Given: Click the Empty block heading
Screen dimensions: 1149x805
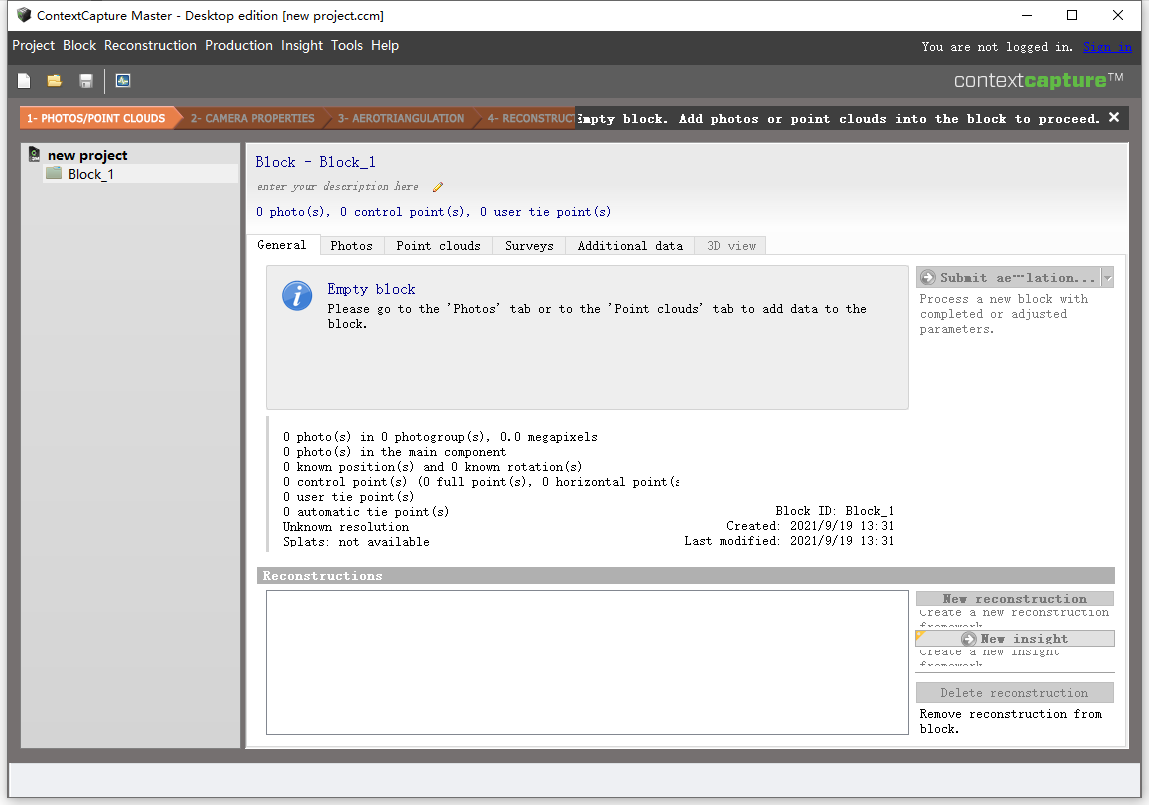Looking at the screenshot, I should pyautogui.click(x=372, y=289).
